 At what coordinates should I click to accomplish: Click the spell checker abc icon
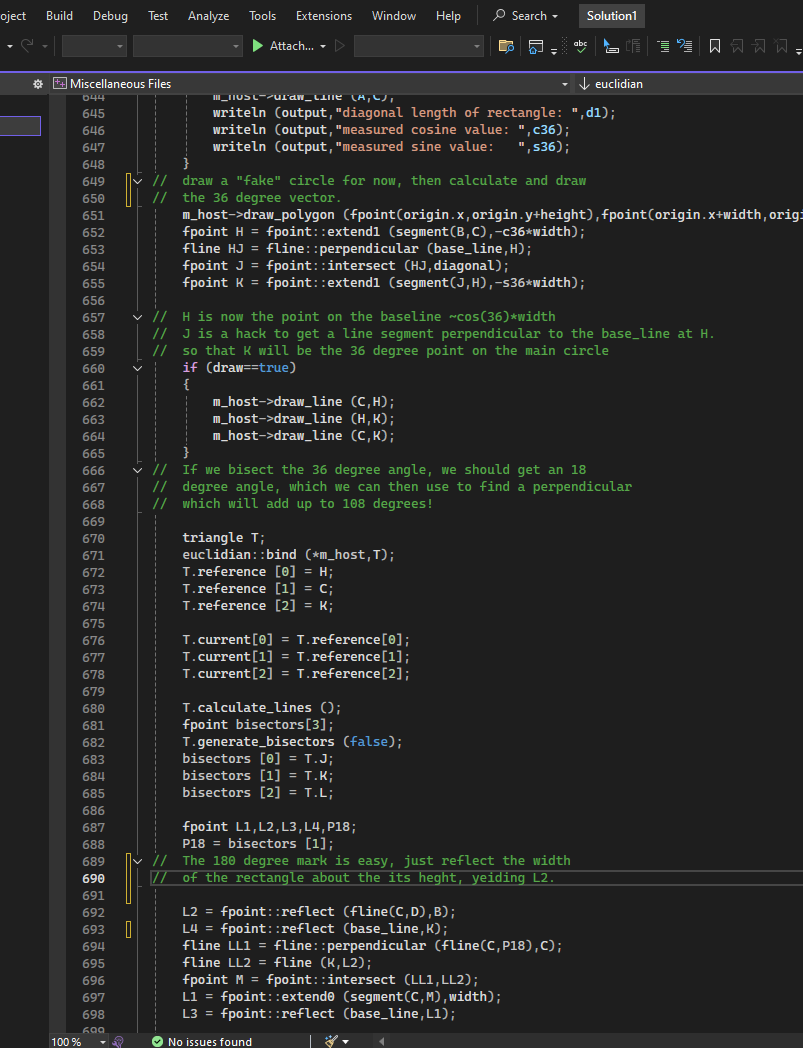click(x=582, y=46)
